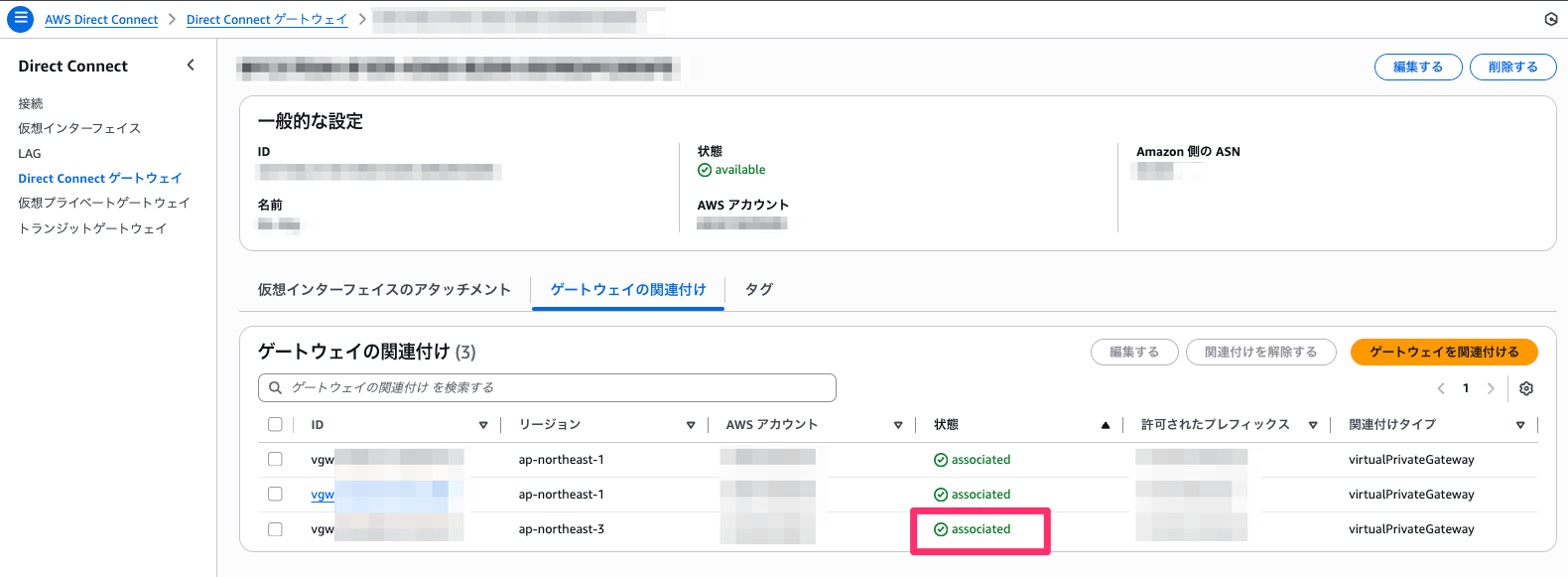Open the highlighted vgw ID link

323,495
